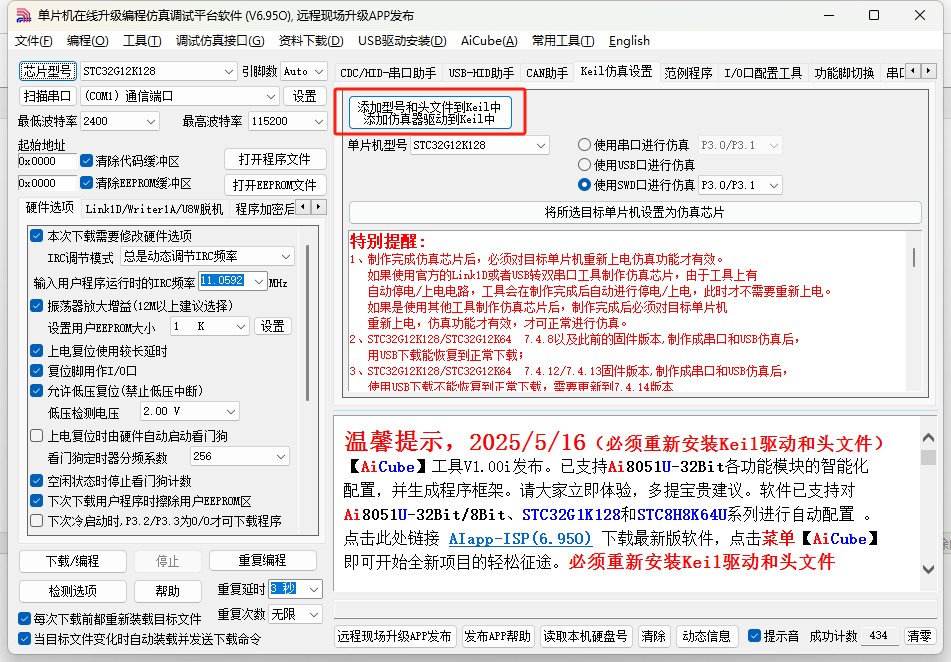Switch to 范例程序 tab
Screen dimensions: 951x662
coord(688,73)
